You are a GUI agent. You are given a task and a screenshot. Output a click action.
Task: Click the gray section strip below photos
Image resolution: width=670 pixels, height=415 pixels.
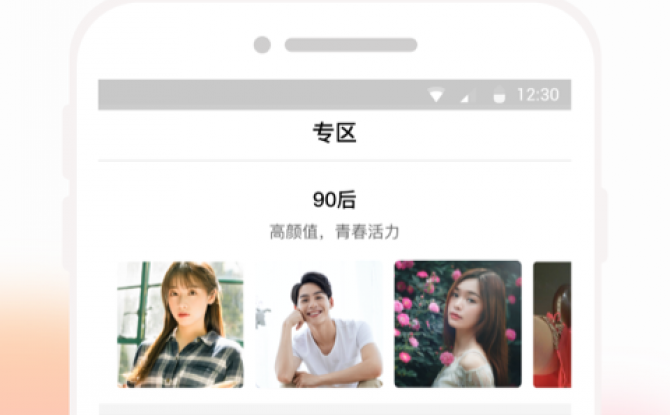pos(335,409)
